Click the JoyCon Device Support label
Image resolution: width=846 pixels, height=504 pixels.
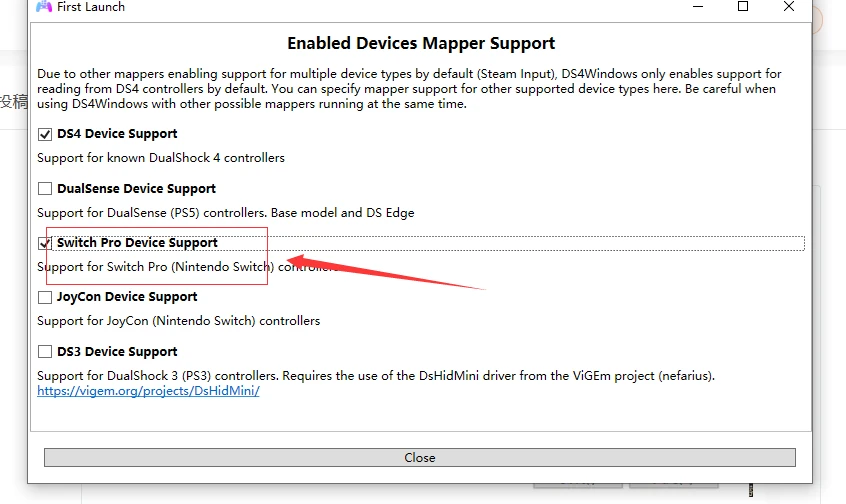[x=127, y=297]
